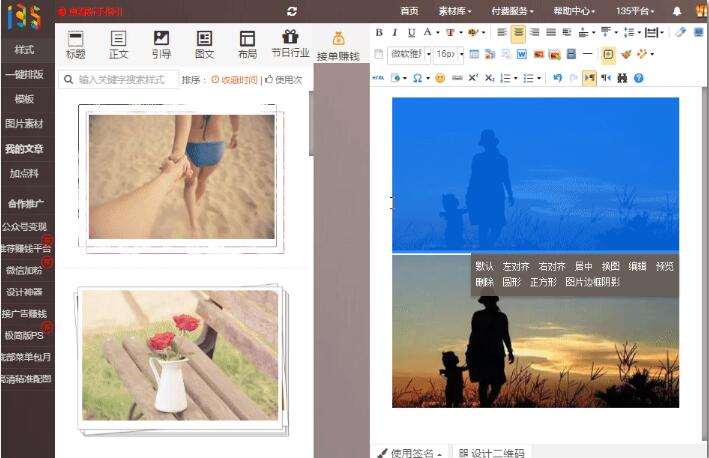Insert a table with the table icon

click(474, 55)
